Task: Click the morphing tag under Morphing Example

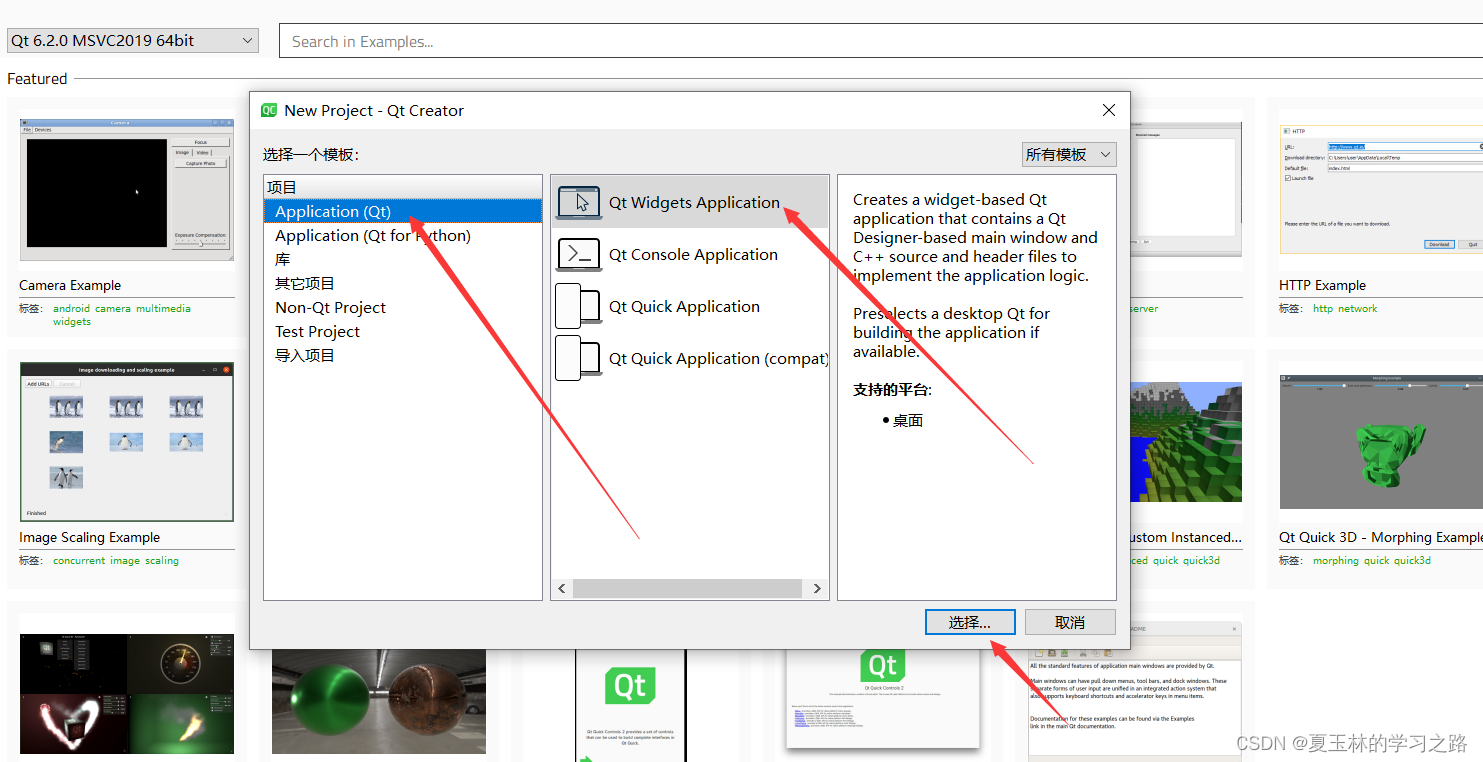Action: click(1336, 561)
